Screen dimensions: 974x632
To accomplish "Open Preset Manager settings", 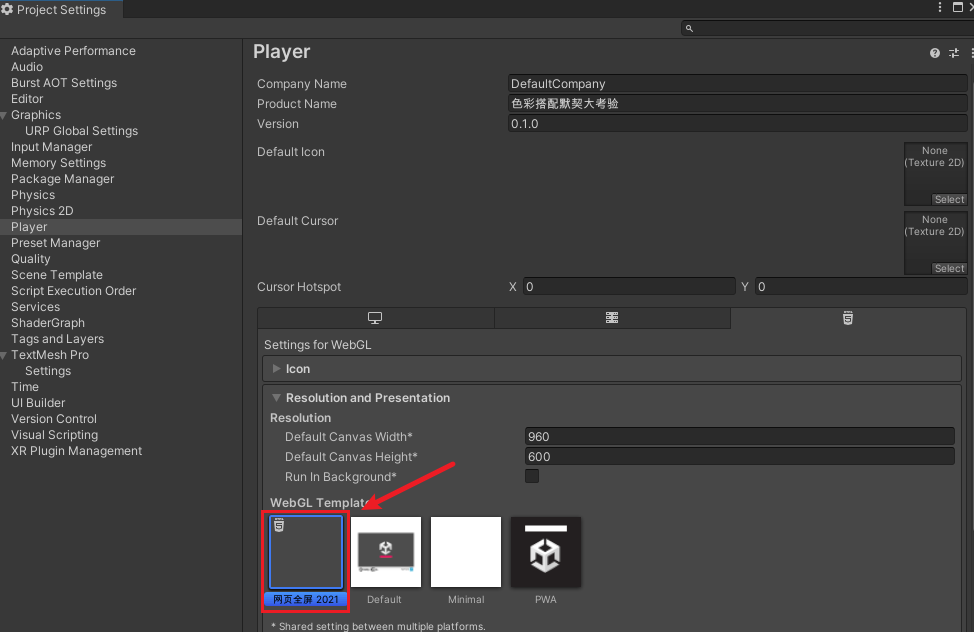I will (55, 243).
